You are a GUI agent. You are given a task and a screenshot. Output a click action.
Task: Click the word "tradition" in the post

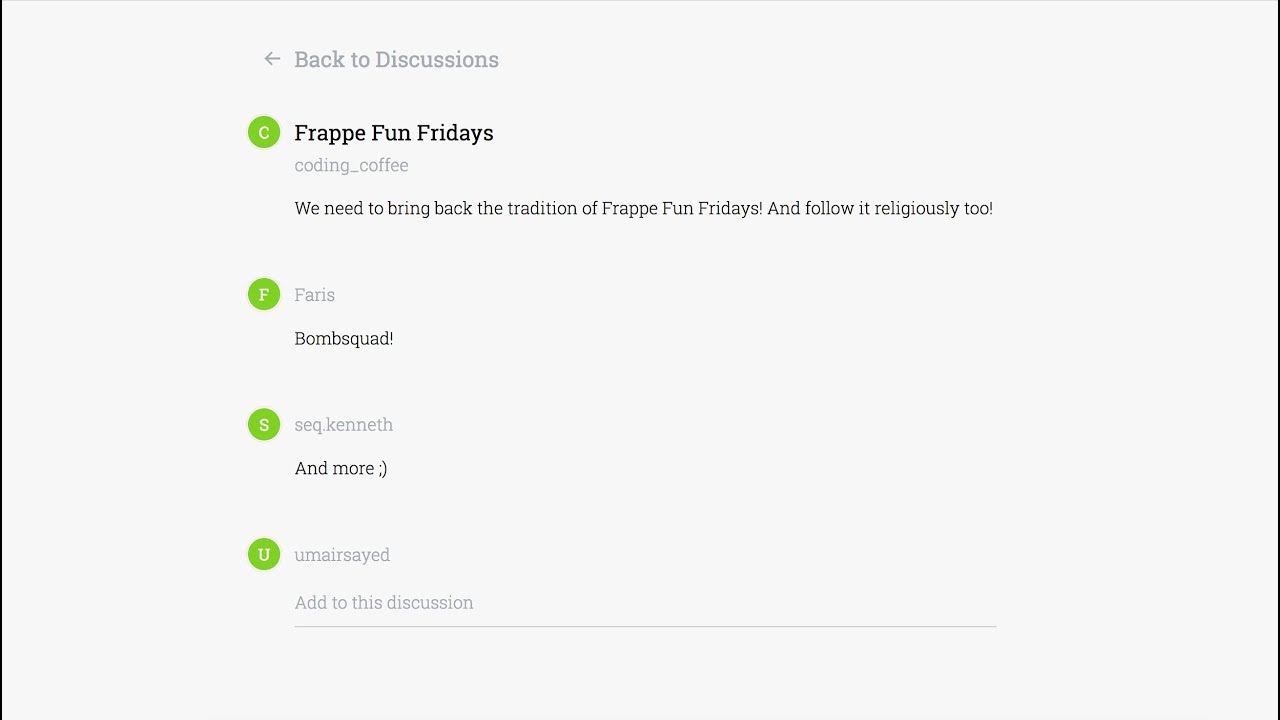point(543,209)
